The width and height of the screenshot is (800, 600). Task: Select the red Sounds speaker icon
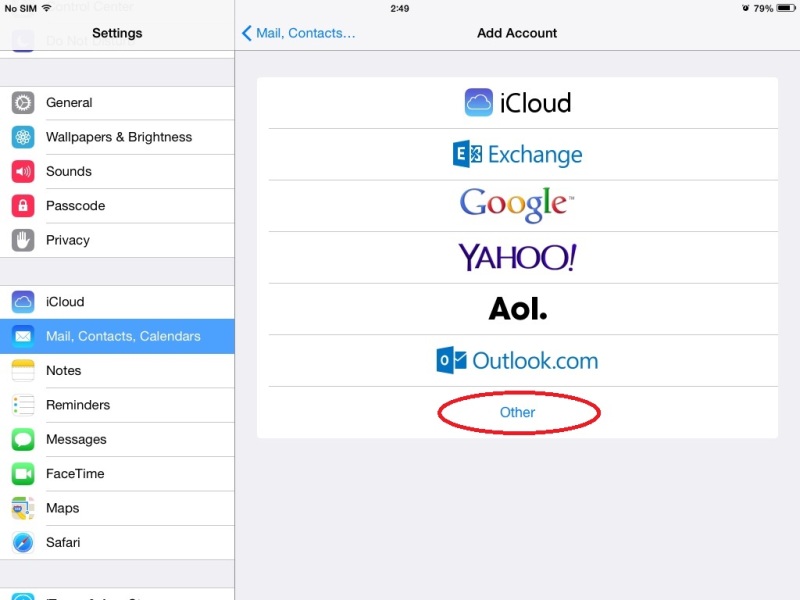pos(23,171)
